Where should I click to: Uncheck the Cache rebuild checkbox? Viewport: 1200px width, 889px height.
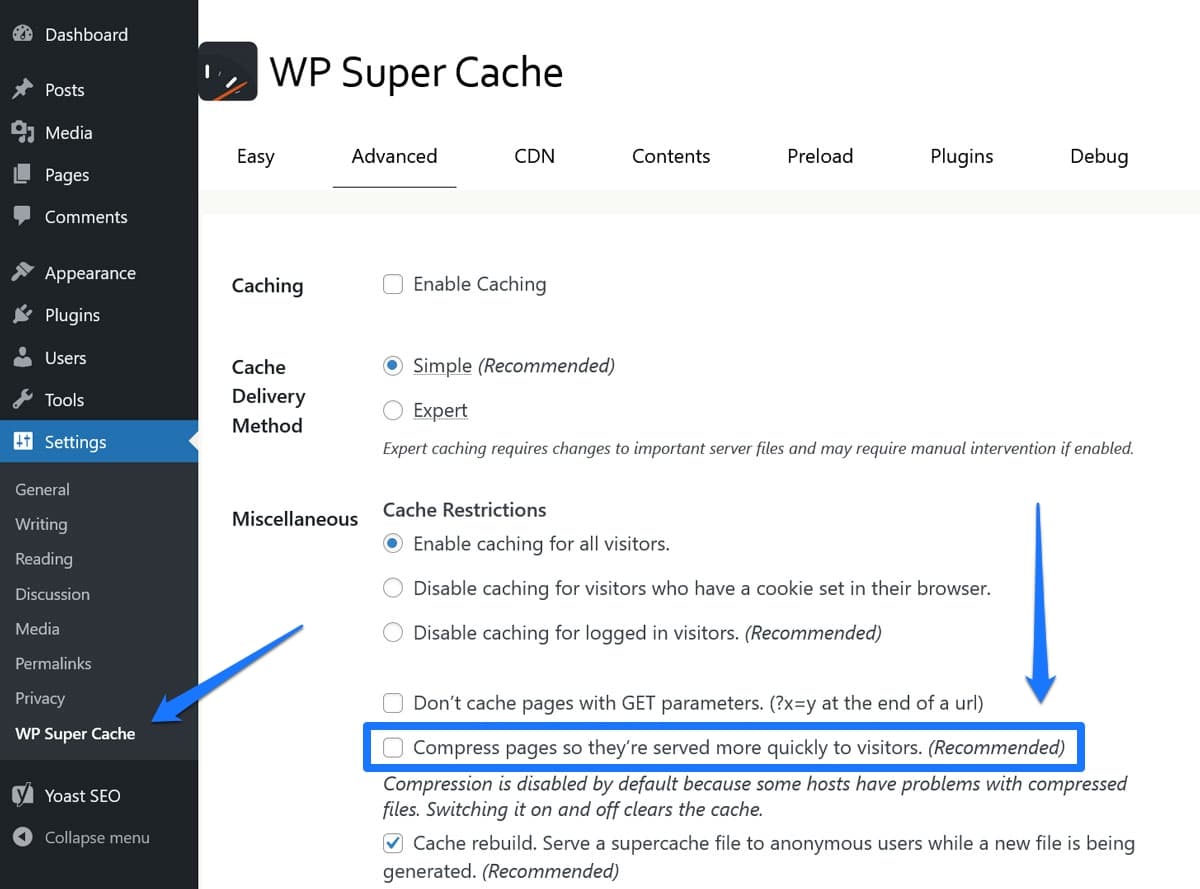393,843
